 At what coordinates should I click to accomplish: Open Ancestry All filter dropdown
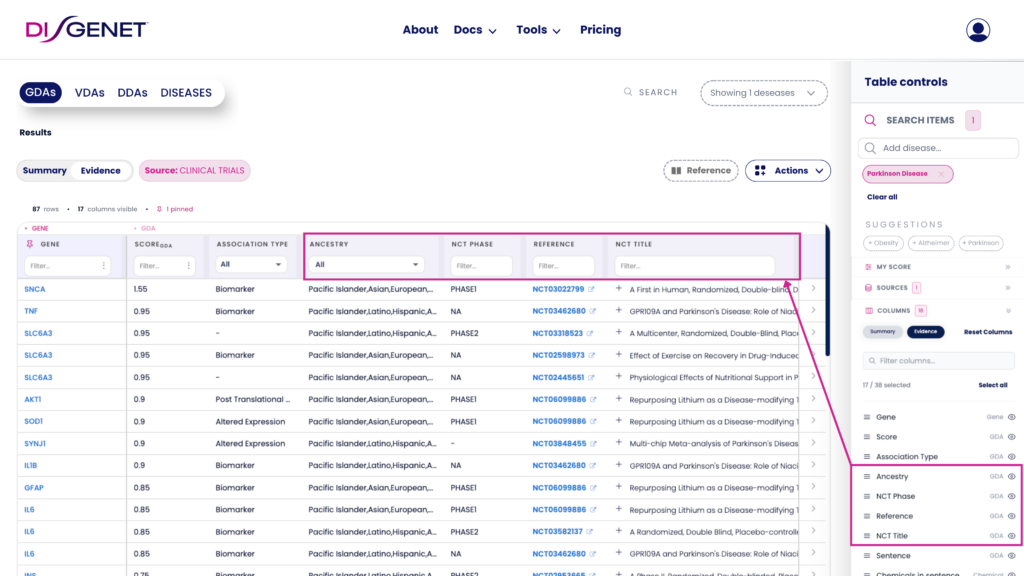(x=366, y=264)
